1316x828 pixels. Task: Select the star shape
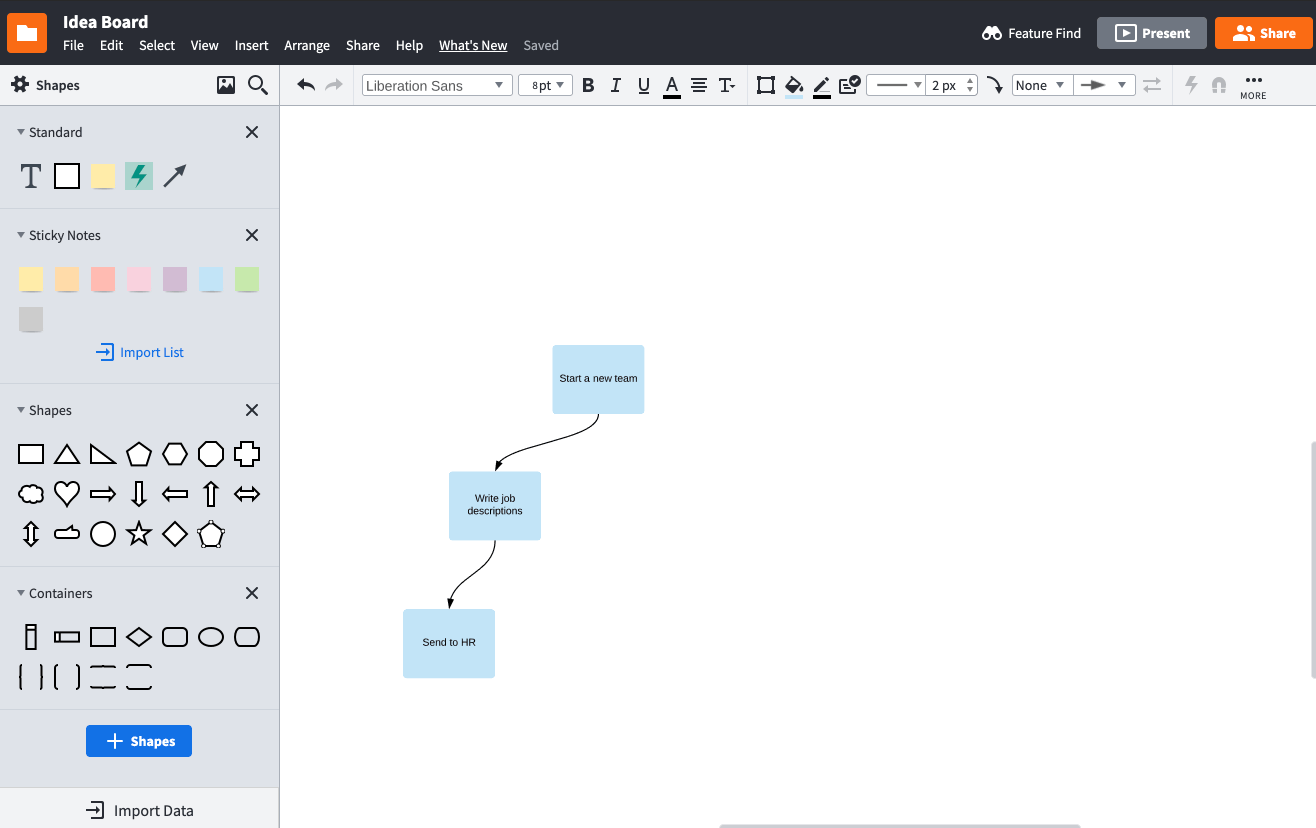[139, 533]
